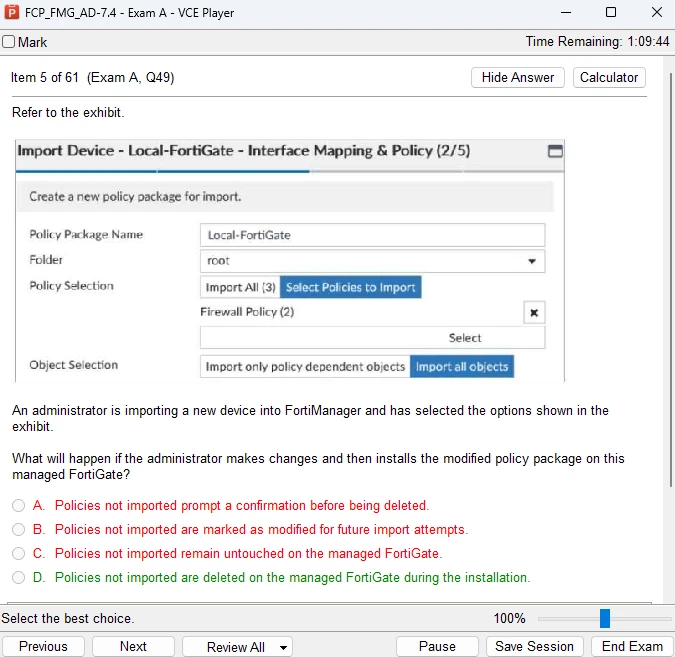Click the Hide Answer button
Viewport: 675px width, 657px height.
click(517, 77)
